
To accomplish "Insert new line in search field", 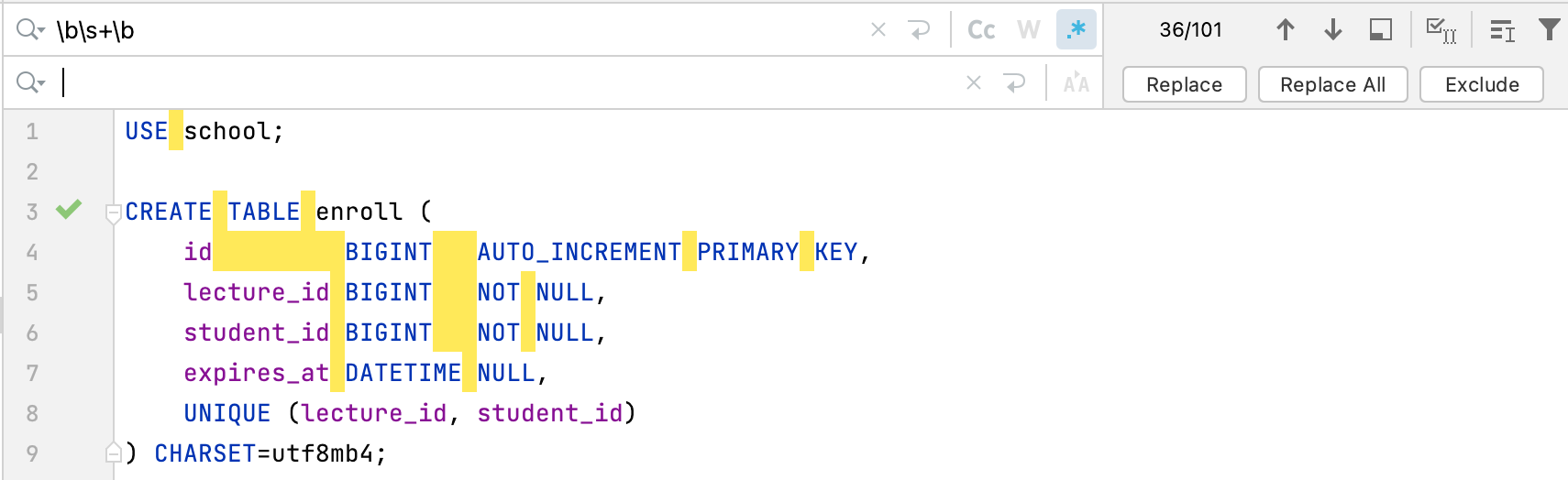I will [920, 30].
